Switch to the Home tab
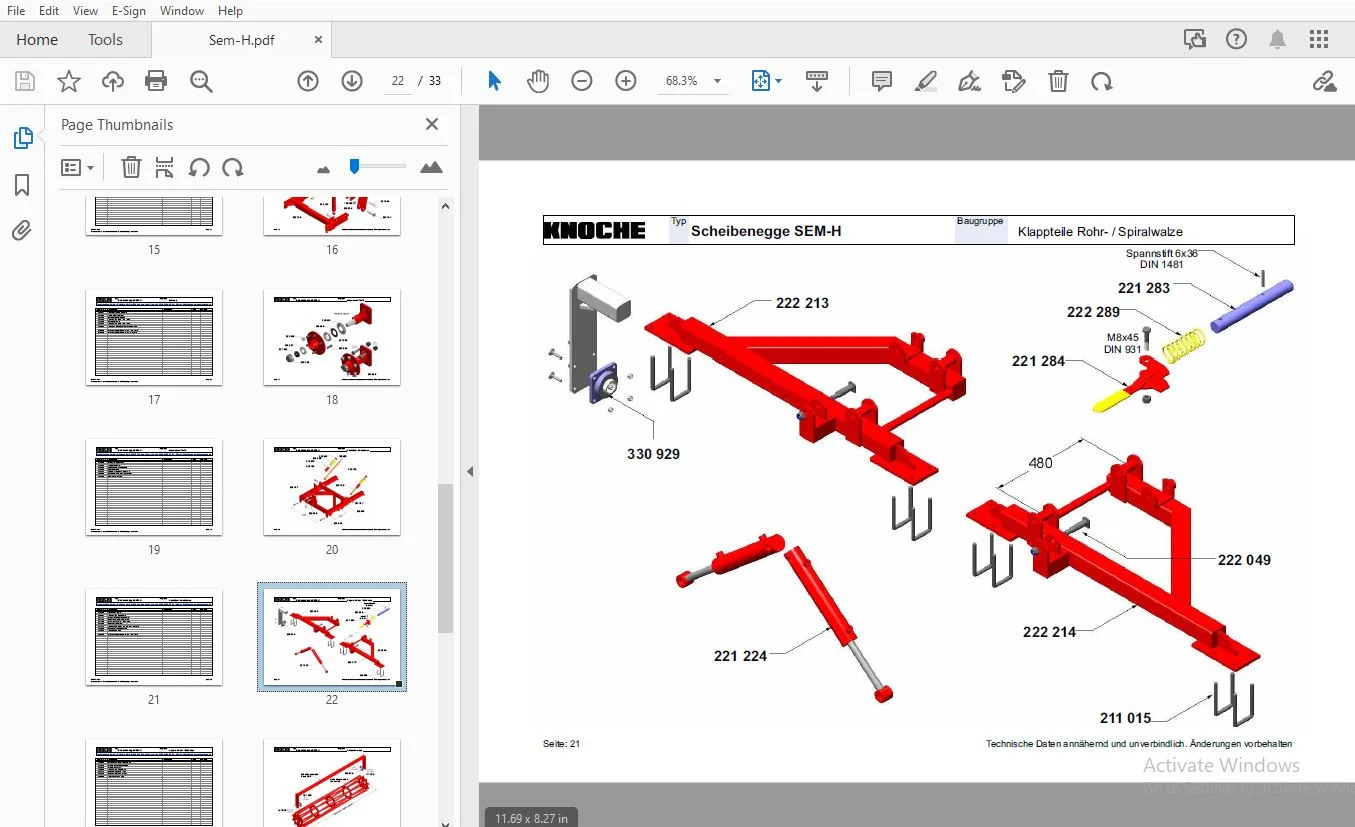Image resolution: width=1355 pixels, height=827 pixels. pyautogui.click(x=37, y=40)
